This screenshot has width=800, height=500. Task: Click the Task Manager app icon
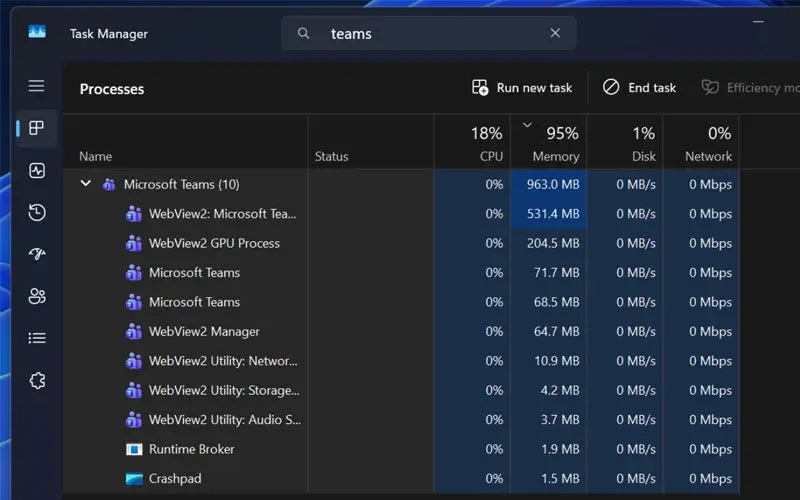[x=37, y=32]
